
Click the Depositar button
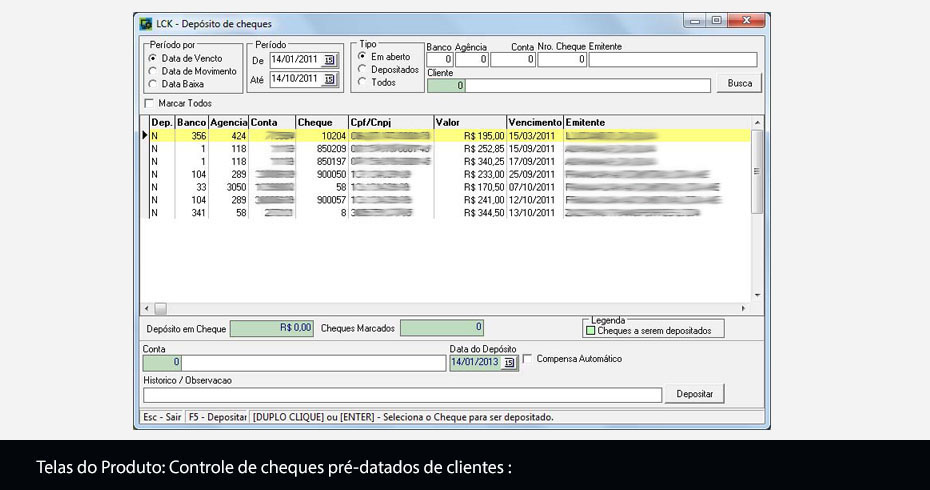(695, 394)
